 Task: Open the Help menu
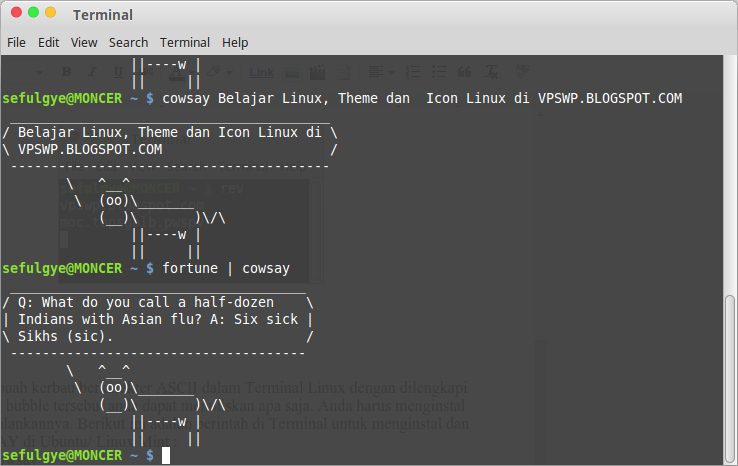(x=235, y=42)
